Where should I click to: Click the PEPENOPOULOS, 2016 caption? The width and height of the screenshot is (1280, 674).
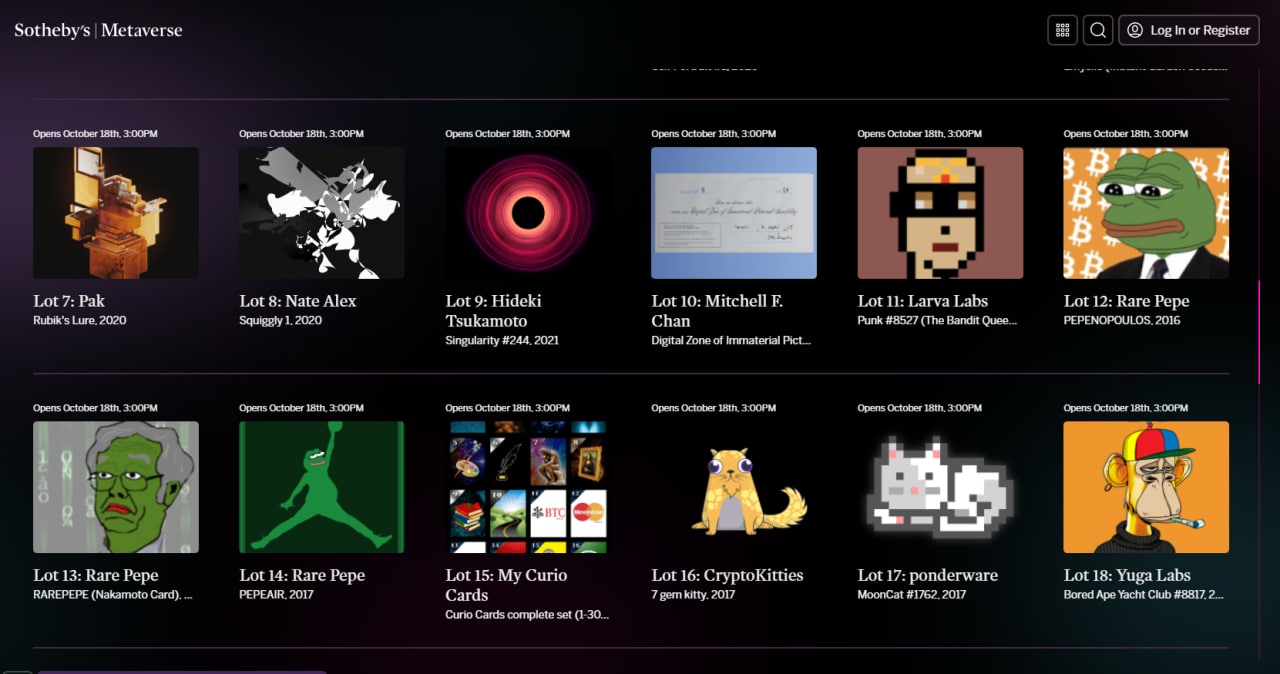point(1122,321)
